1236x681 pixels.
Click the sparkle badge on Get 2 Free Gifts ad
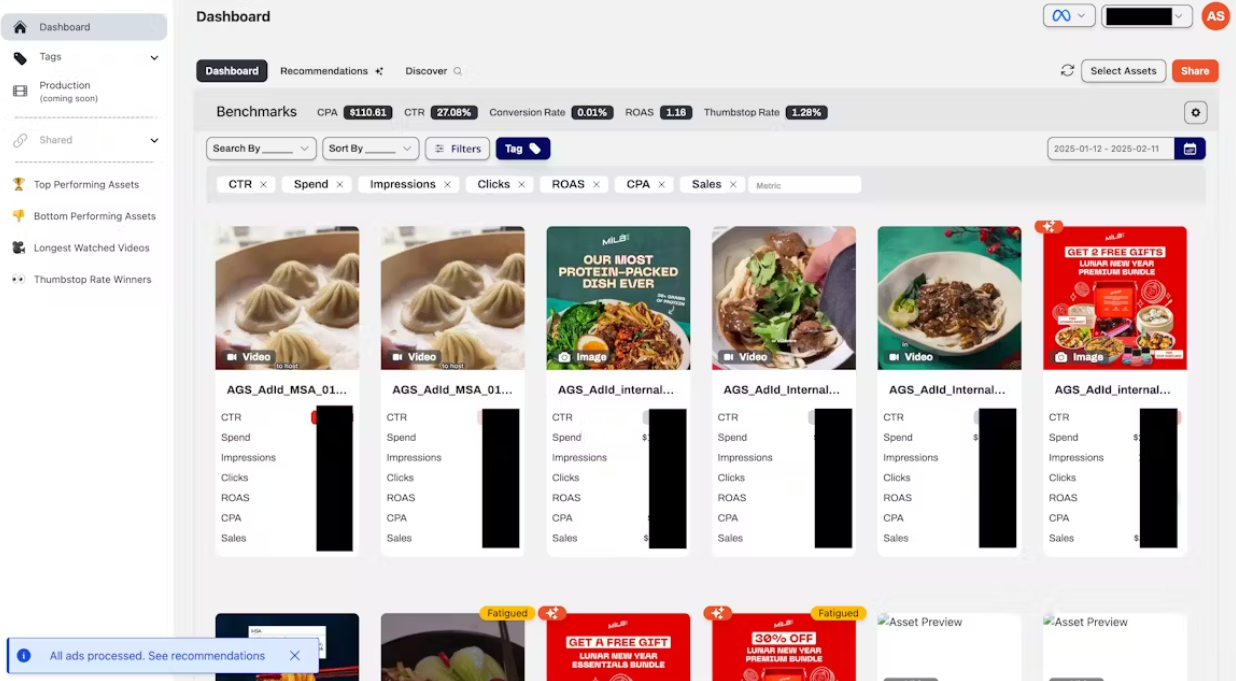click(x=1048, y=227)
